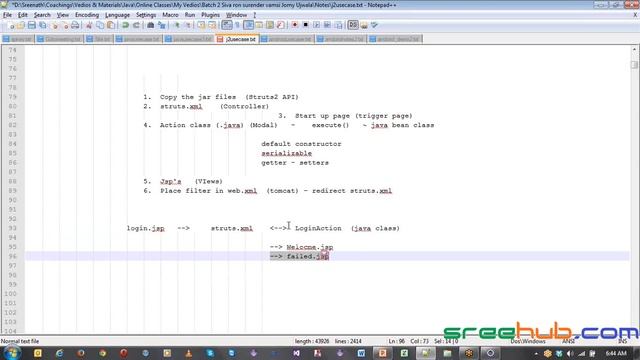640x360 pixels.
Task: Click text "Copy the jar files"
Action: [x=198, y=97]
